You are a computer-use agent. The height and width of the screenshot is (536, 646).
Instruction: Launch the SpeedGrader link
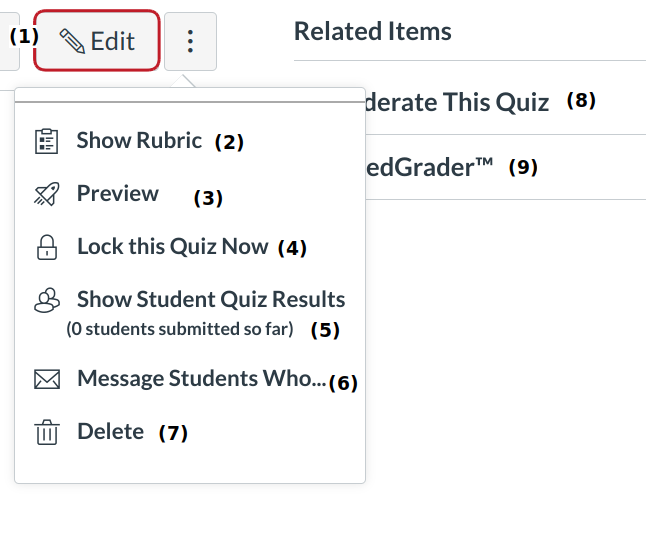pos(430,168)
